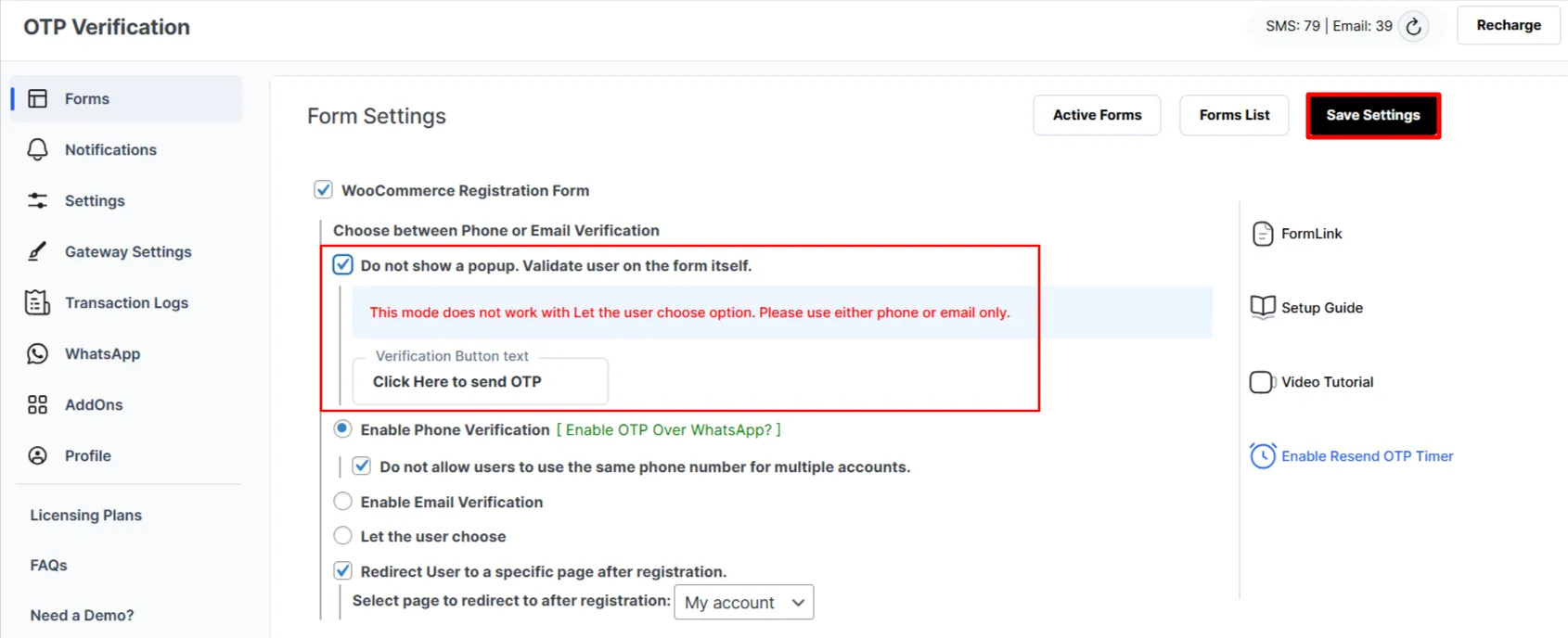This screenshot has height=638, width=1568.
Task: Click the 'Form Settings' heading
Action: (377, 116)
